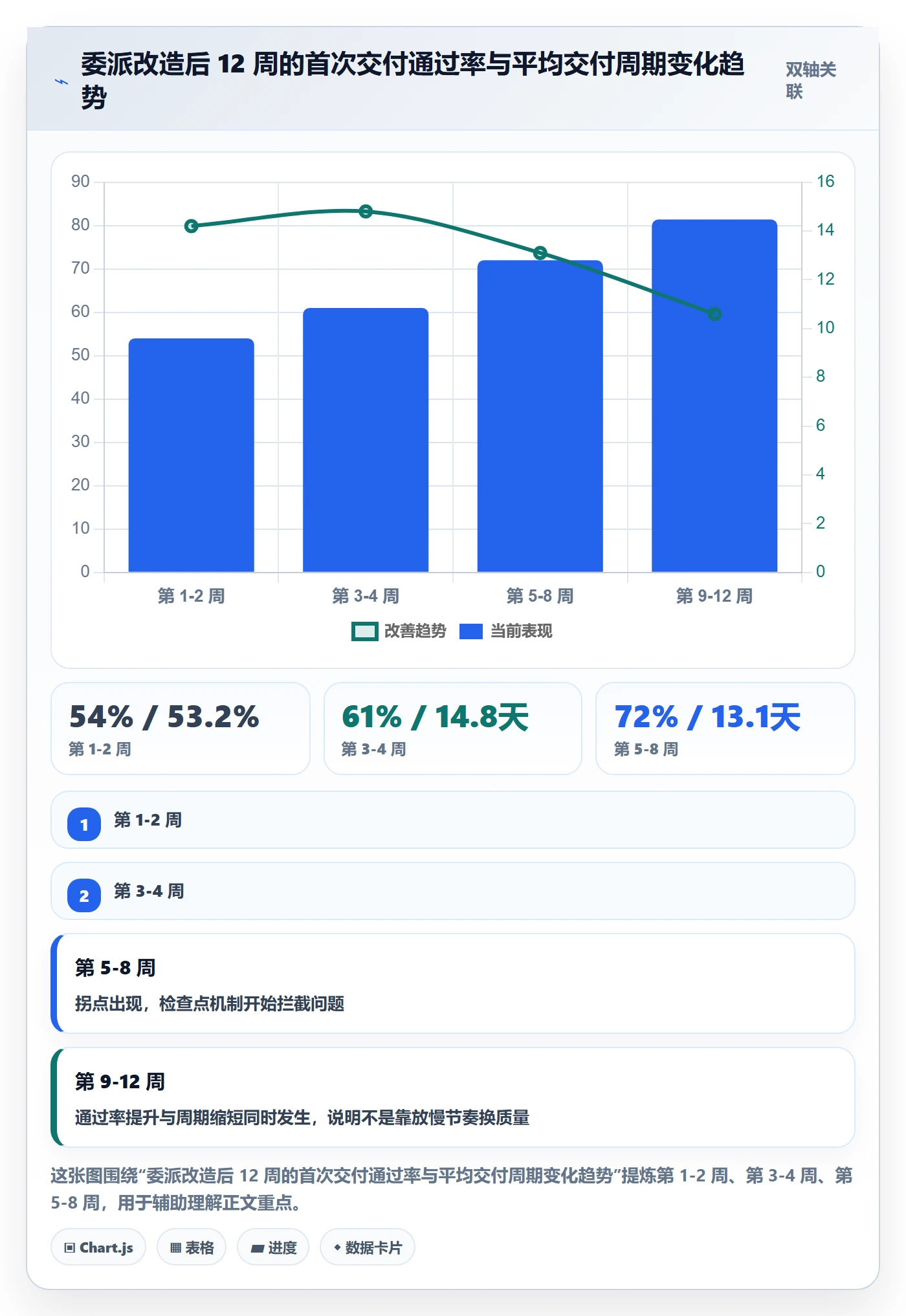Click the step number 2 badge
The image size is (906, 1316).
[84, 895]
